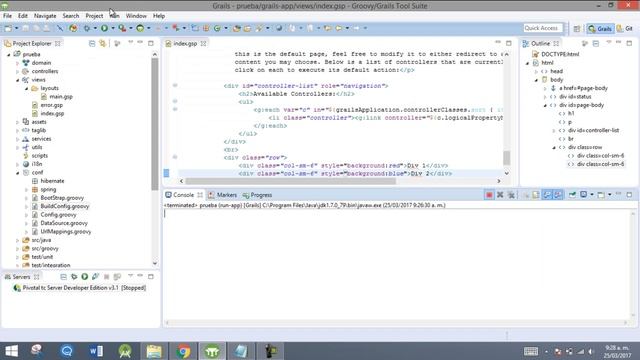Screen dimensions: 640x360
Task: Expand the domain folder
Action: [x=18, y=63]
